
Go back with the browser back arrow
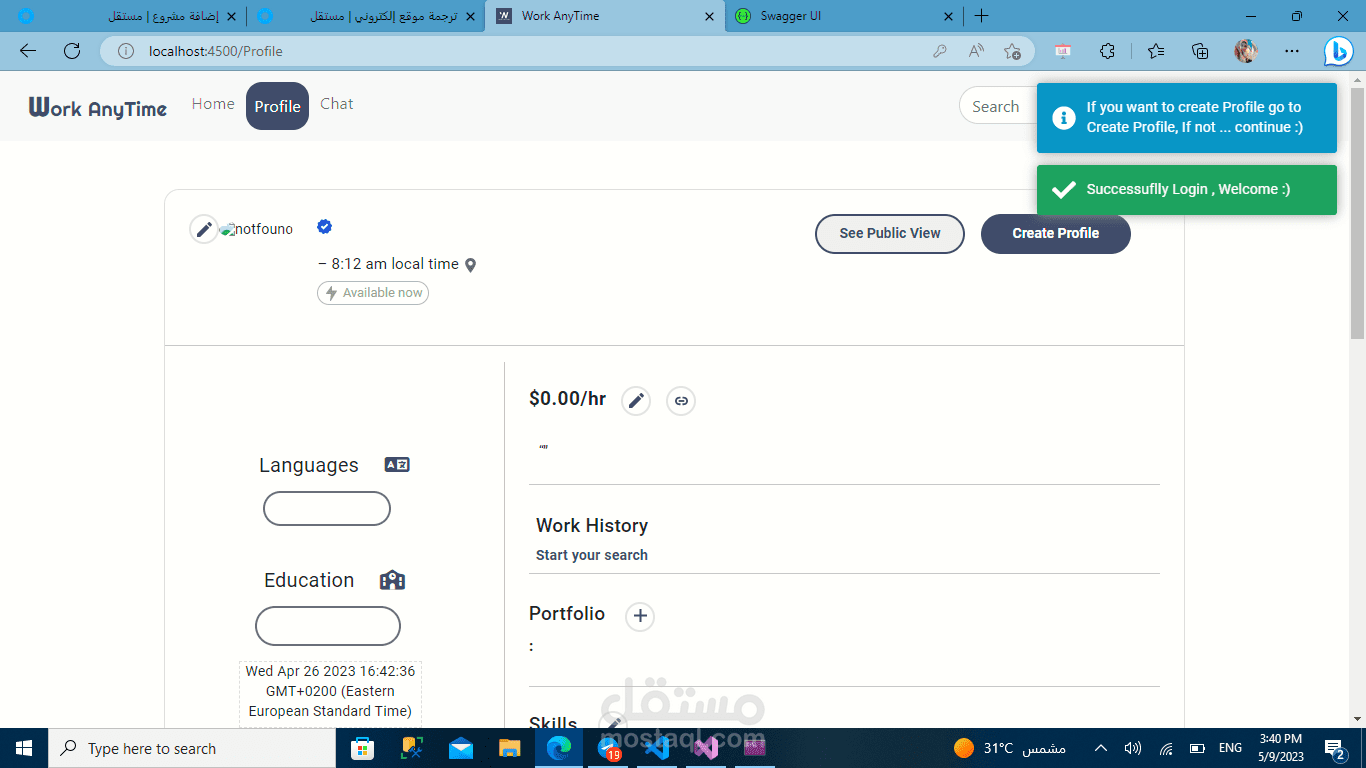coord(28,51)
